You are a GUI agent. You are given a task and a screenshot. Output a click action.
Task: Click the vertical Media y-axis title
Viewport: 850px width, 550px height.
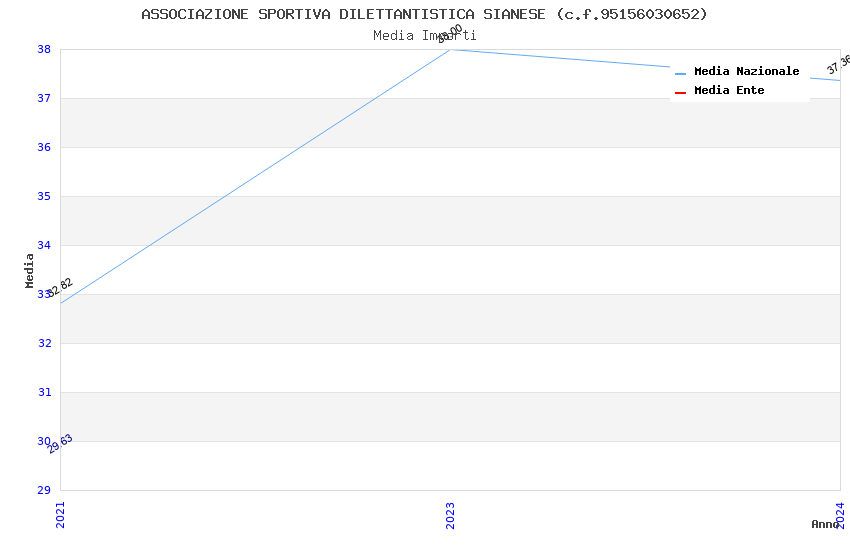tap(29, 270)
